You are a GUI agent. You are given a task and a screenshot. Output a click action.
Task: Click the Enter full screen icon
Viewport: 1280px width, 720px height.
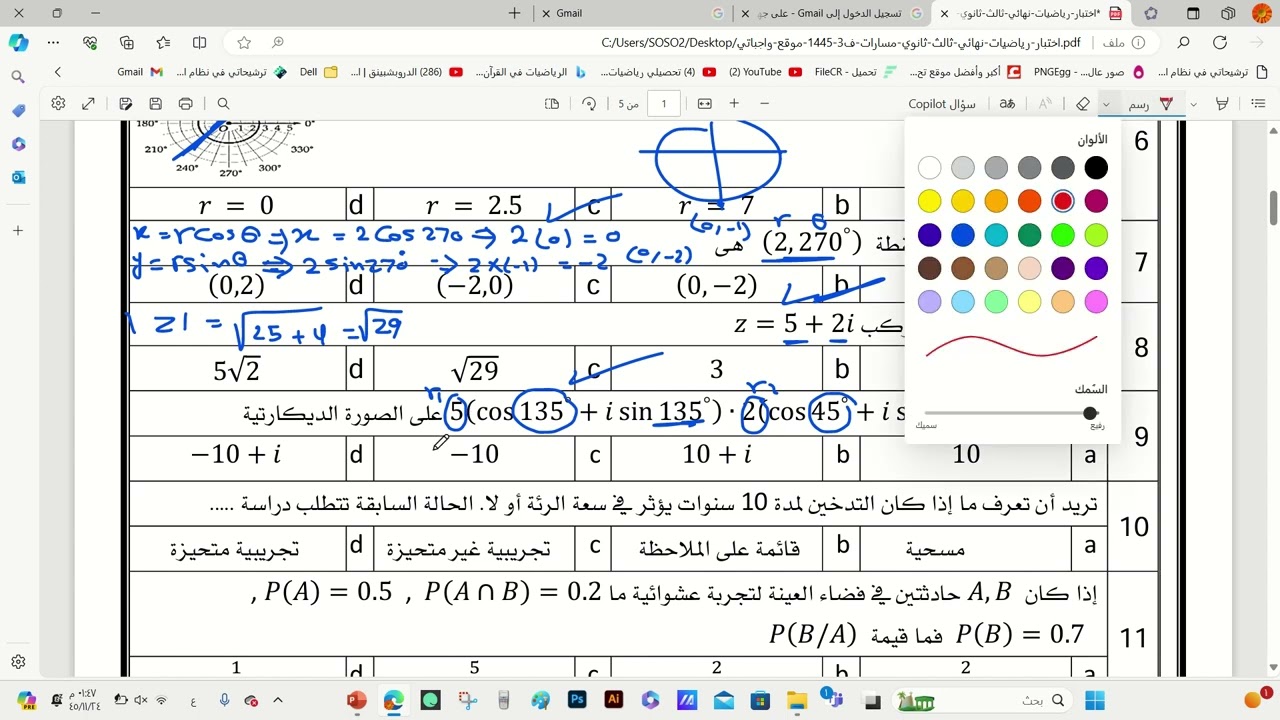[88, 104]
